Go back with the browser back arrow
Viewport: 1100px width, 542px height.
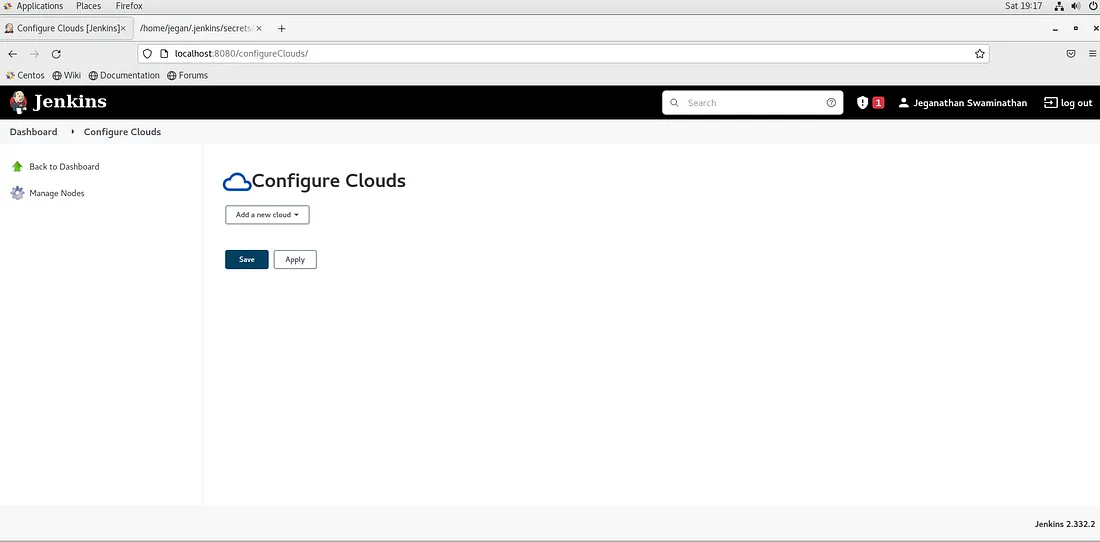click(13, 54)
